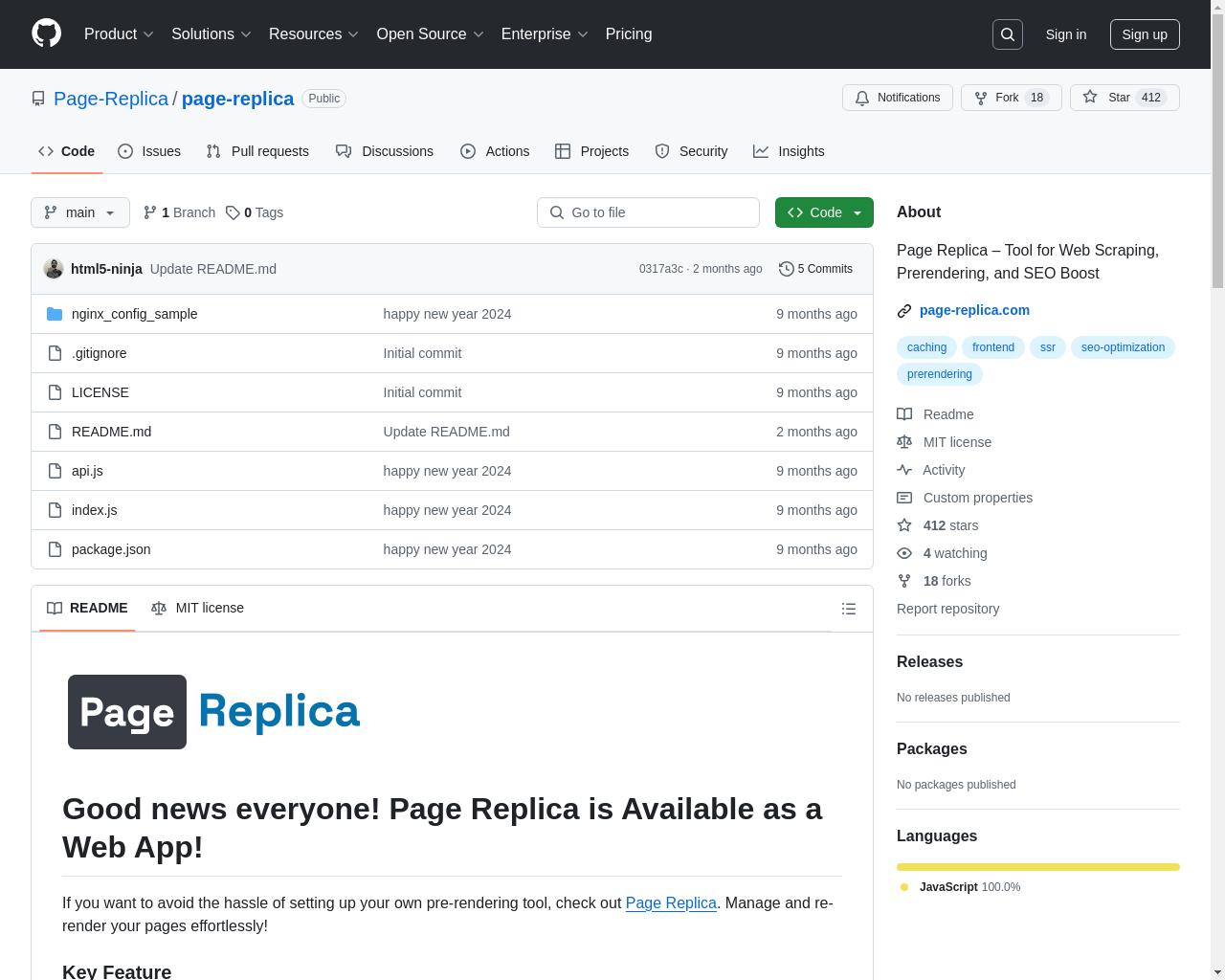Open the search magnifier button

1008,34
